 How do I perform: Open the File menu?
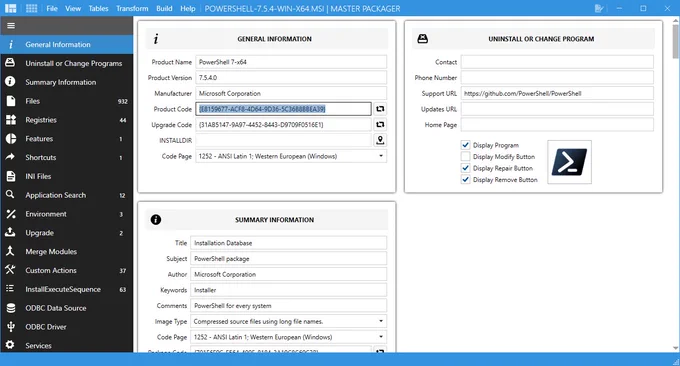tap(52, 8)
